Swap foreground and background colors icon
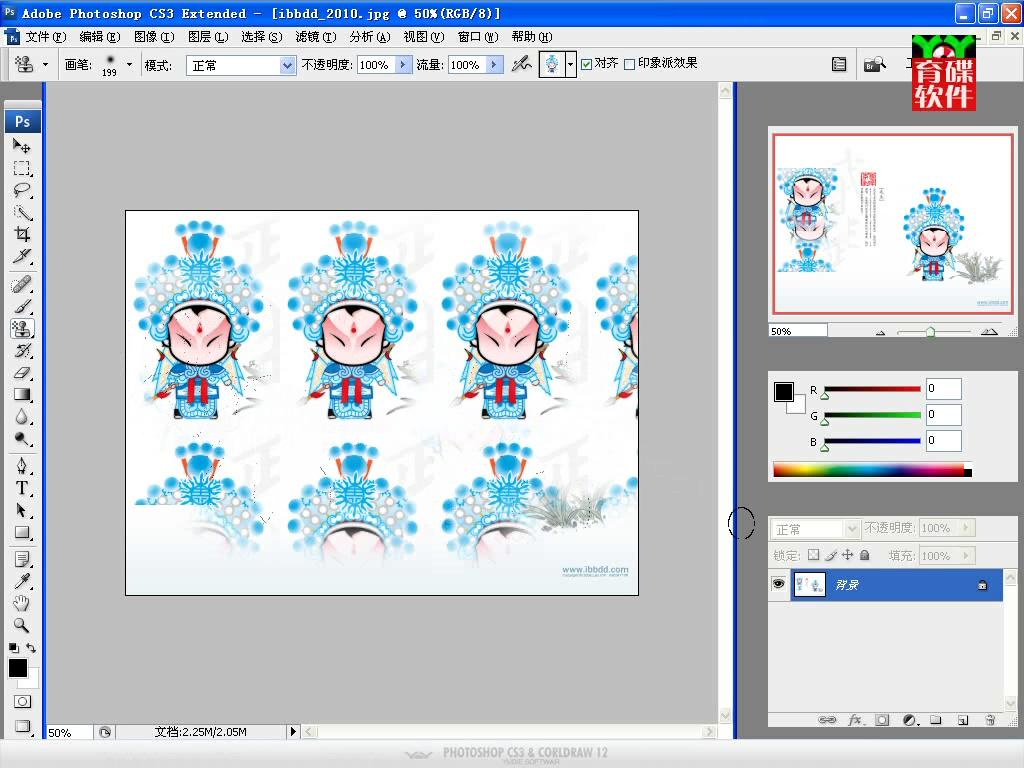Screen dimensions: 1024x768 pos(31,648)
